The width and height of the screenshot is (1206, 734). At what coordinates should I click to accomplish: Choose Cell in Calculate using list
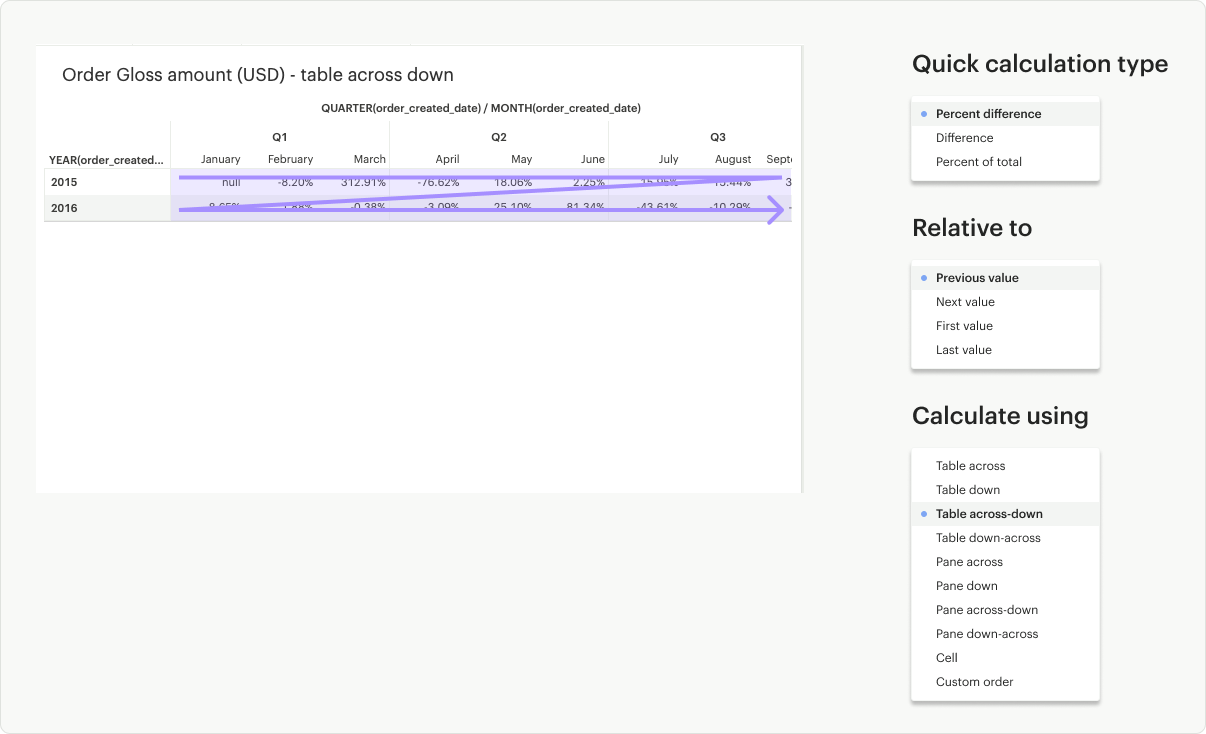[946, 658]
